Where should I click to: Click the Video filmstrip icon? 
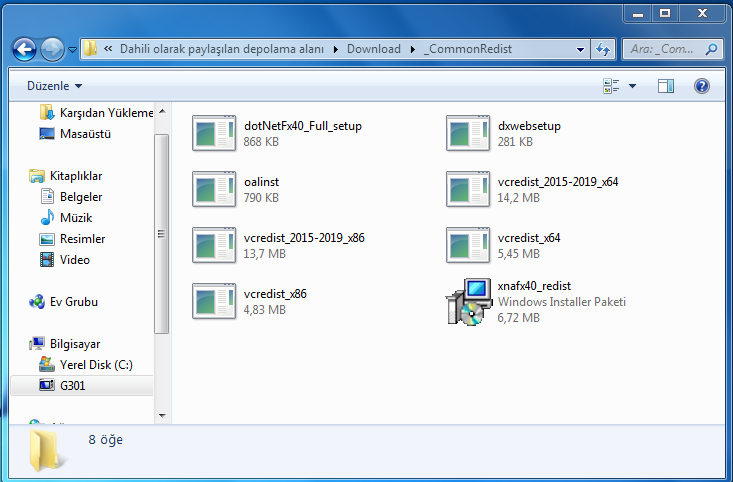coord(47,260)
